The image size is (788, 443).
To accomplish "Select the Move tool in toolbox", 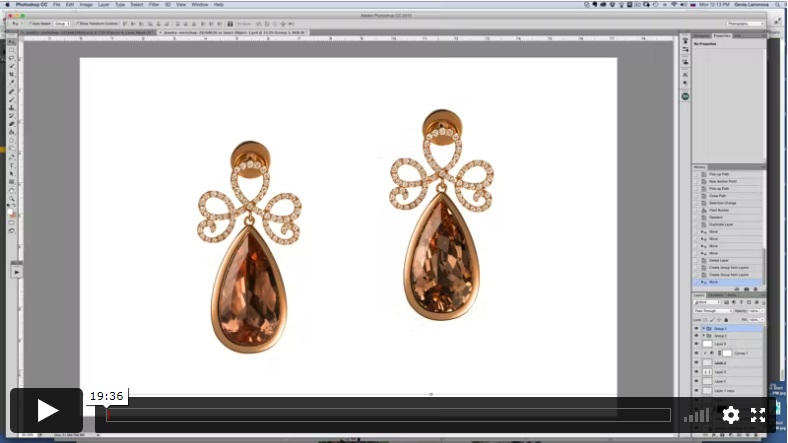I will pos(12,42).
